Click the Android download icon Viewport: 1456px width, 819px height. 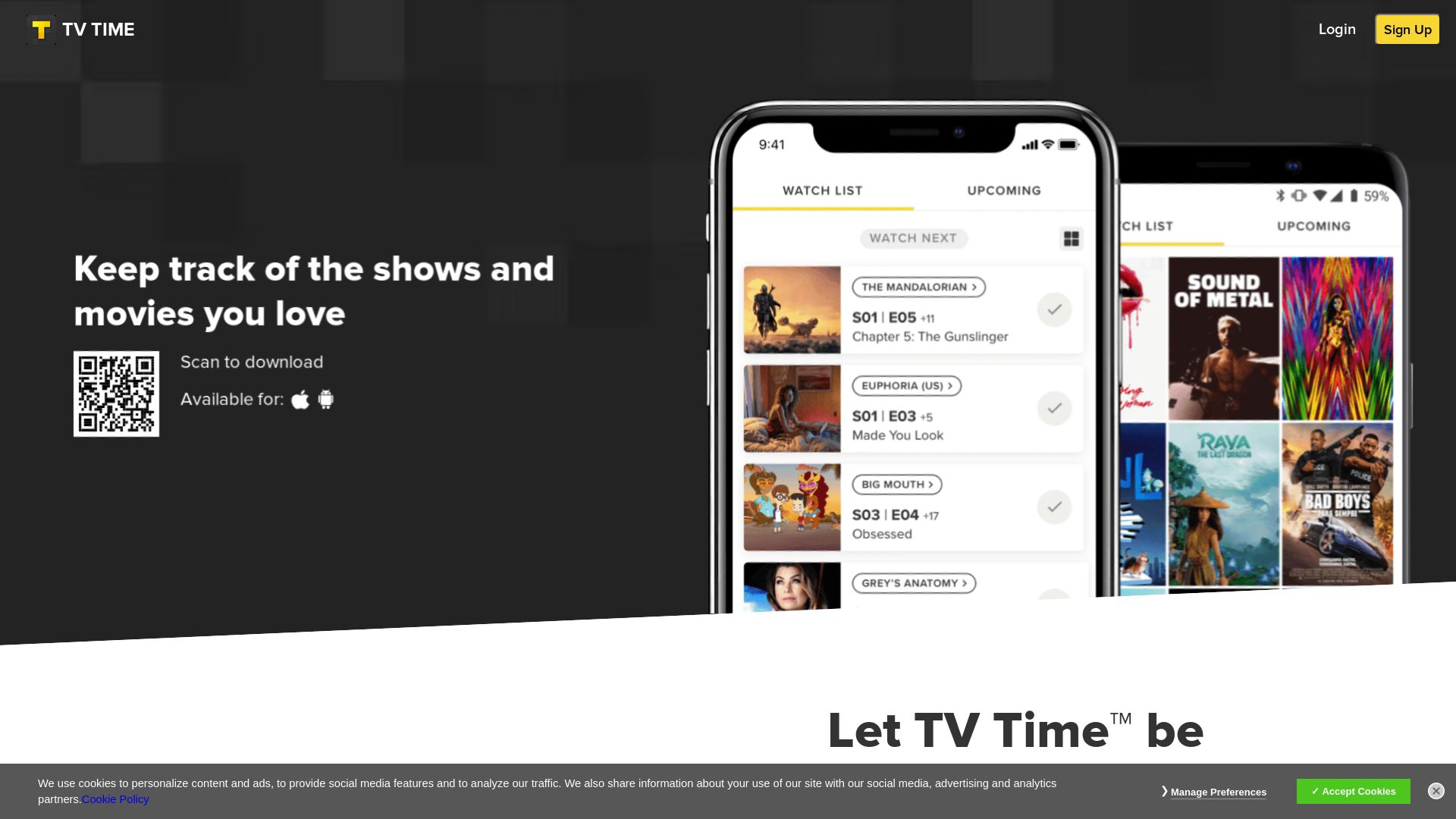pos(325,399)
